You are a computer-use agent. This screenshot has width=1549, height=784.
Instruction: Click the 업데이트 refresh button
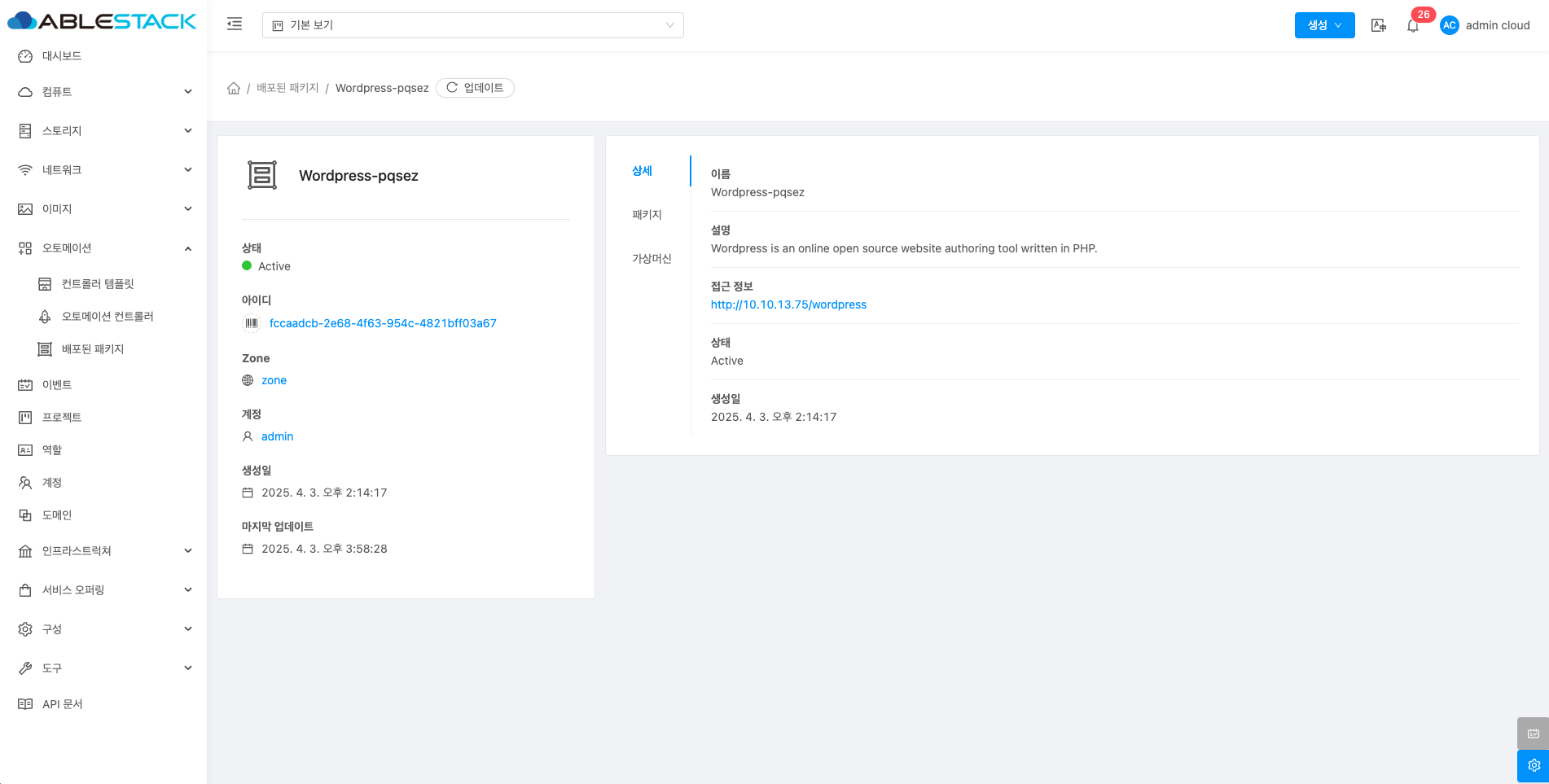tap(475, 88)
